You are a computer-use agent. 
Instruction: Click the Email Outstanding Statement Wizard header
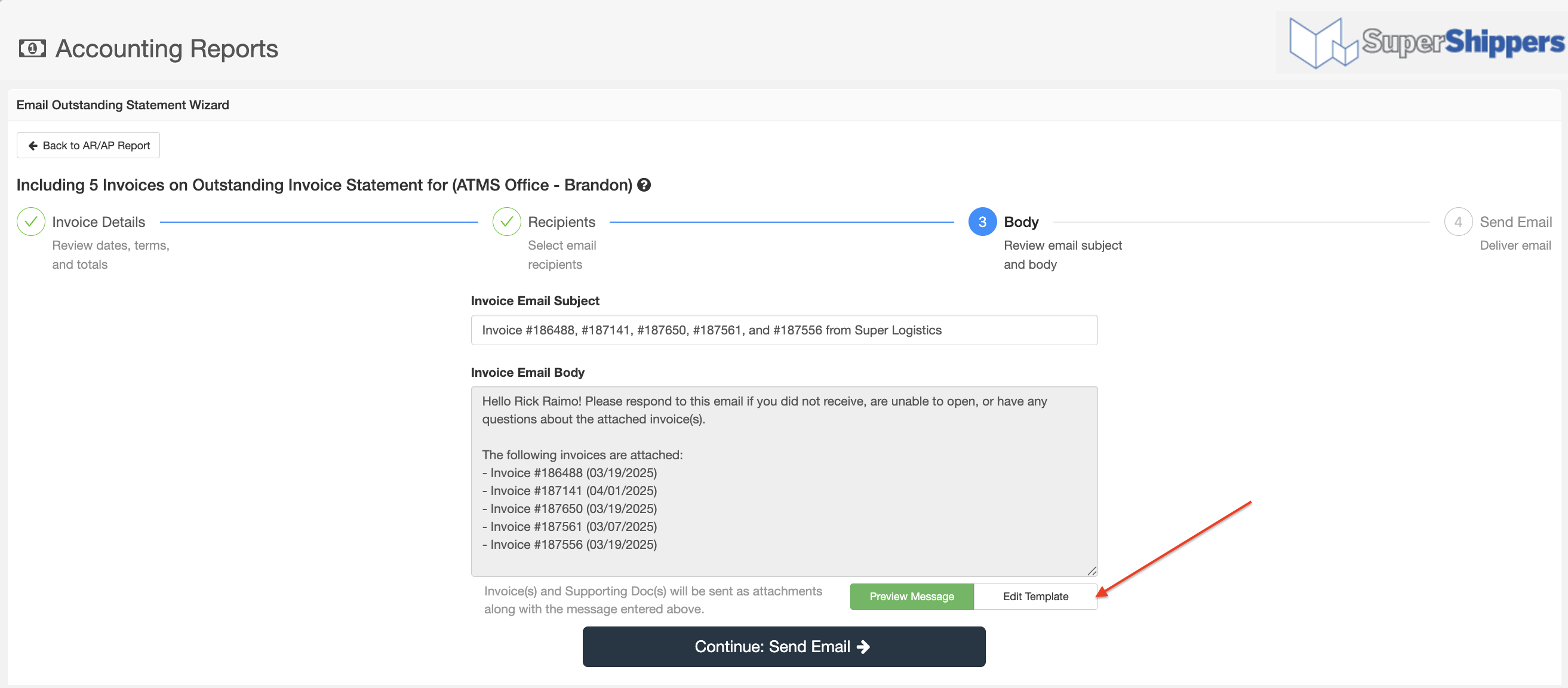tap(122, 105)
